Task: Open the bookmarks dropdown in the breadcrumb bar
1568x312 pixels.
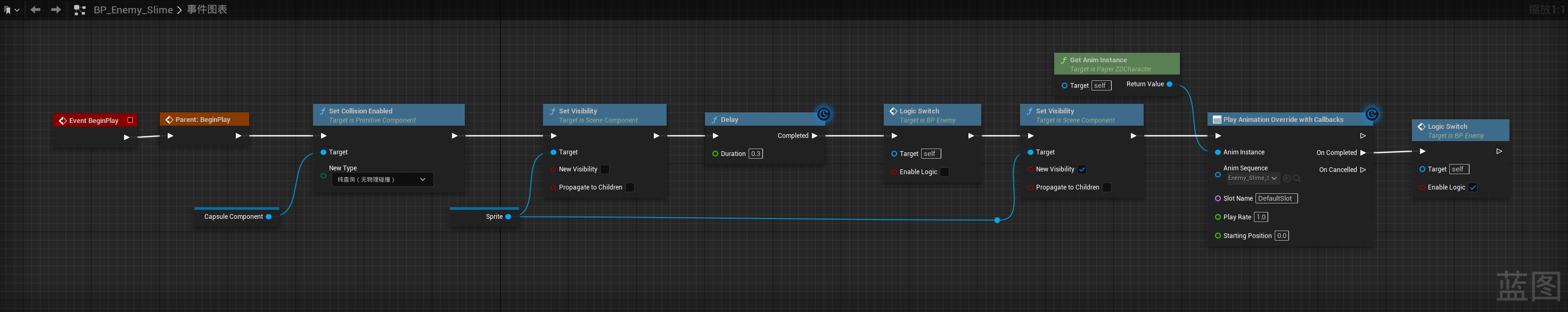Action: [x=12, y=10]
